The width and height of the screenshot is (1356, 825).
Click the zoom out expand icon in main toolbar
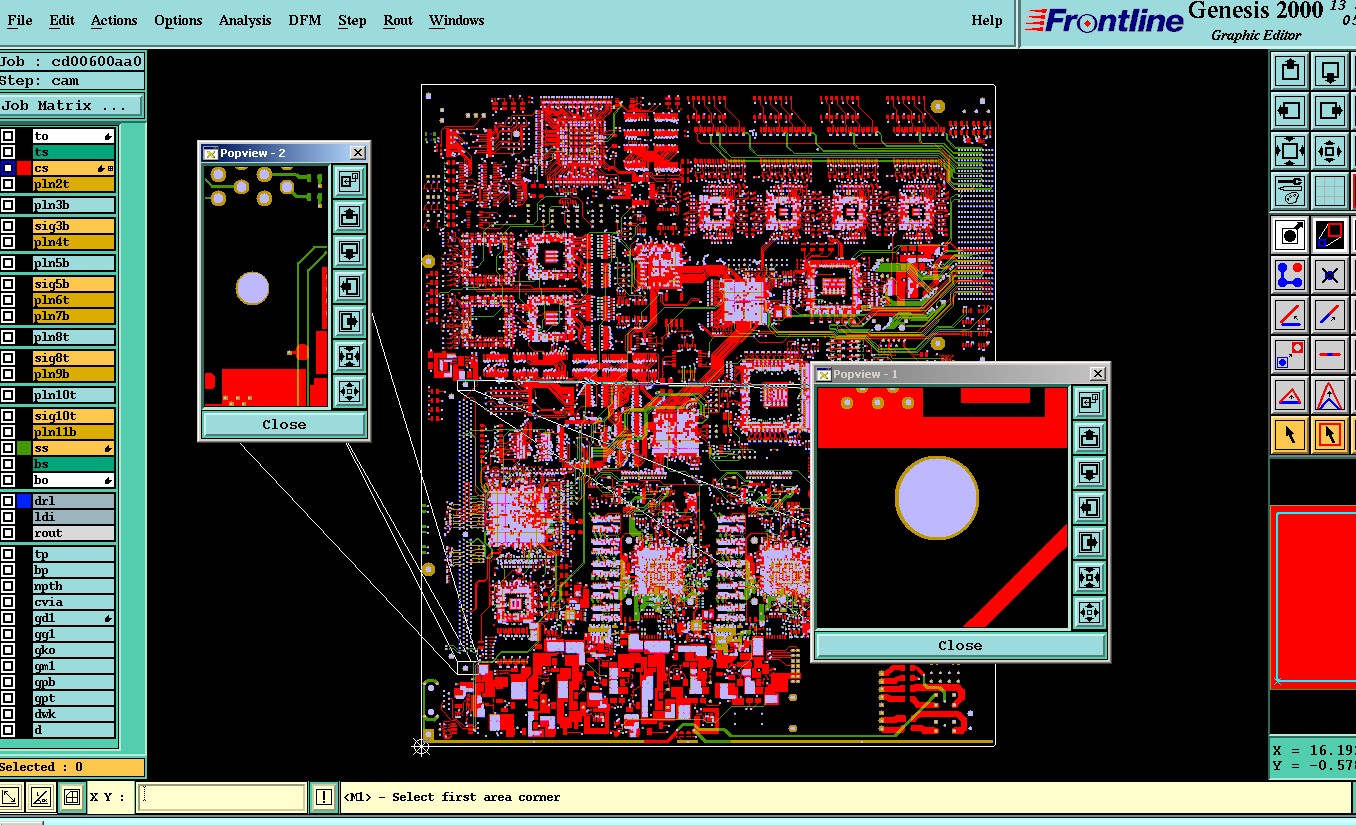[x=1290, y=151]
